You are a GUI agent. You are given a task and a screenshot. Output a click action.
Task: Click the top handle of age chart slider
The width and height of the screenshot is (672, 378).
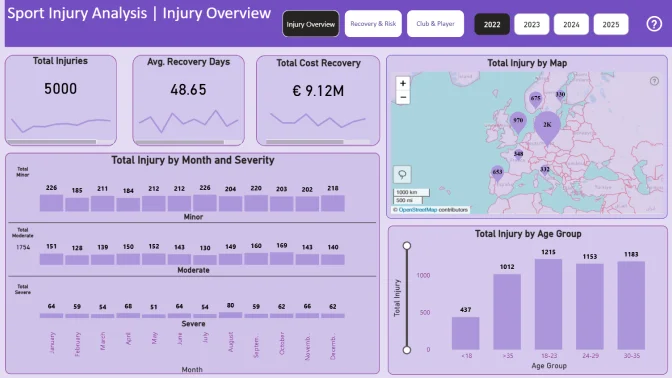pyautogui.click(x=407, y=246)
